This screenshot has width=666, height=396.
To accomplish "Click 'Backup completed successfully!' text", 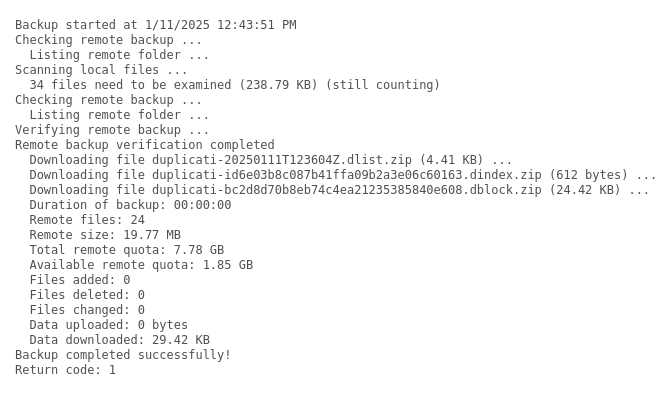I will click(x=123, y=355).
